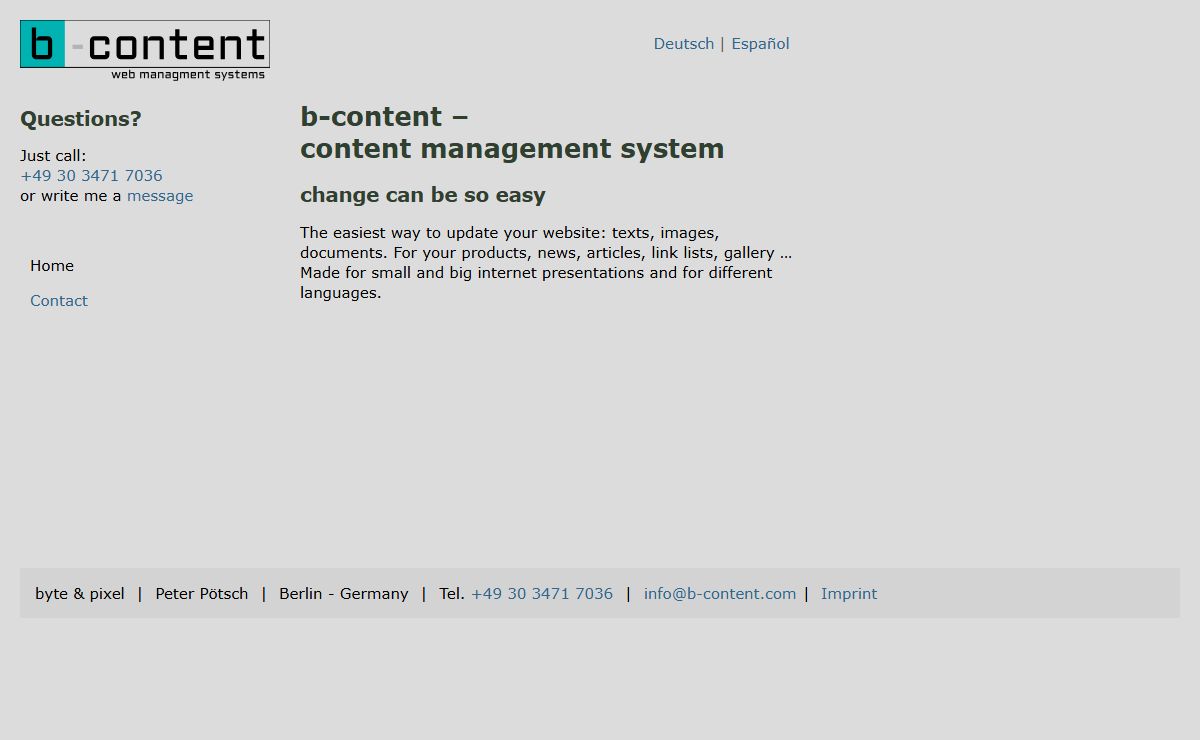This screenshot has width=1200, height=740.
Task: Click the b-content logo image
Action: tap(145, 50)
